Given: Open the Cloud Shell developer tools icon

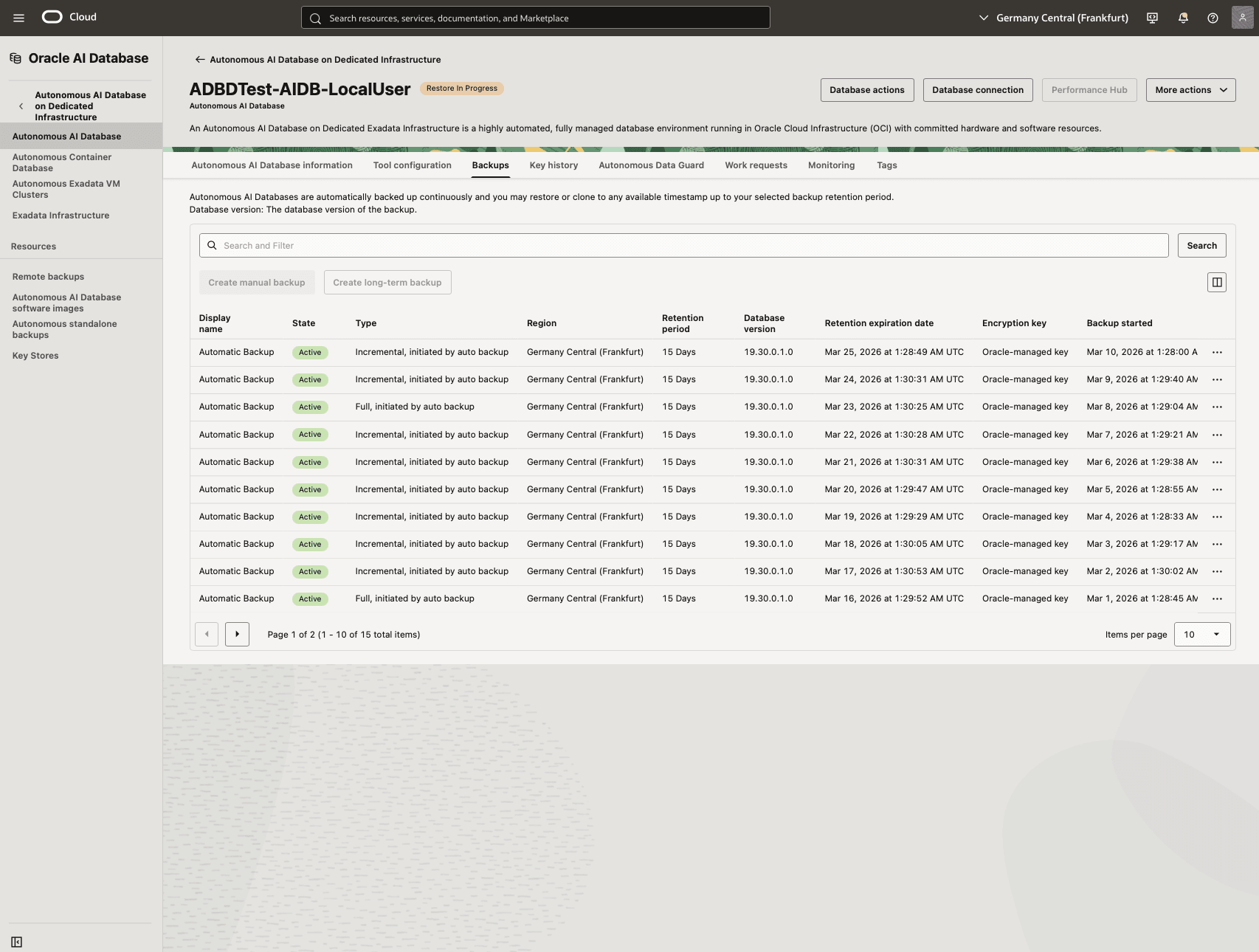Looking at the screenshot, I should [x=1152, y=18].
